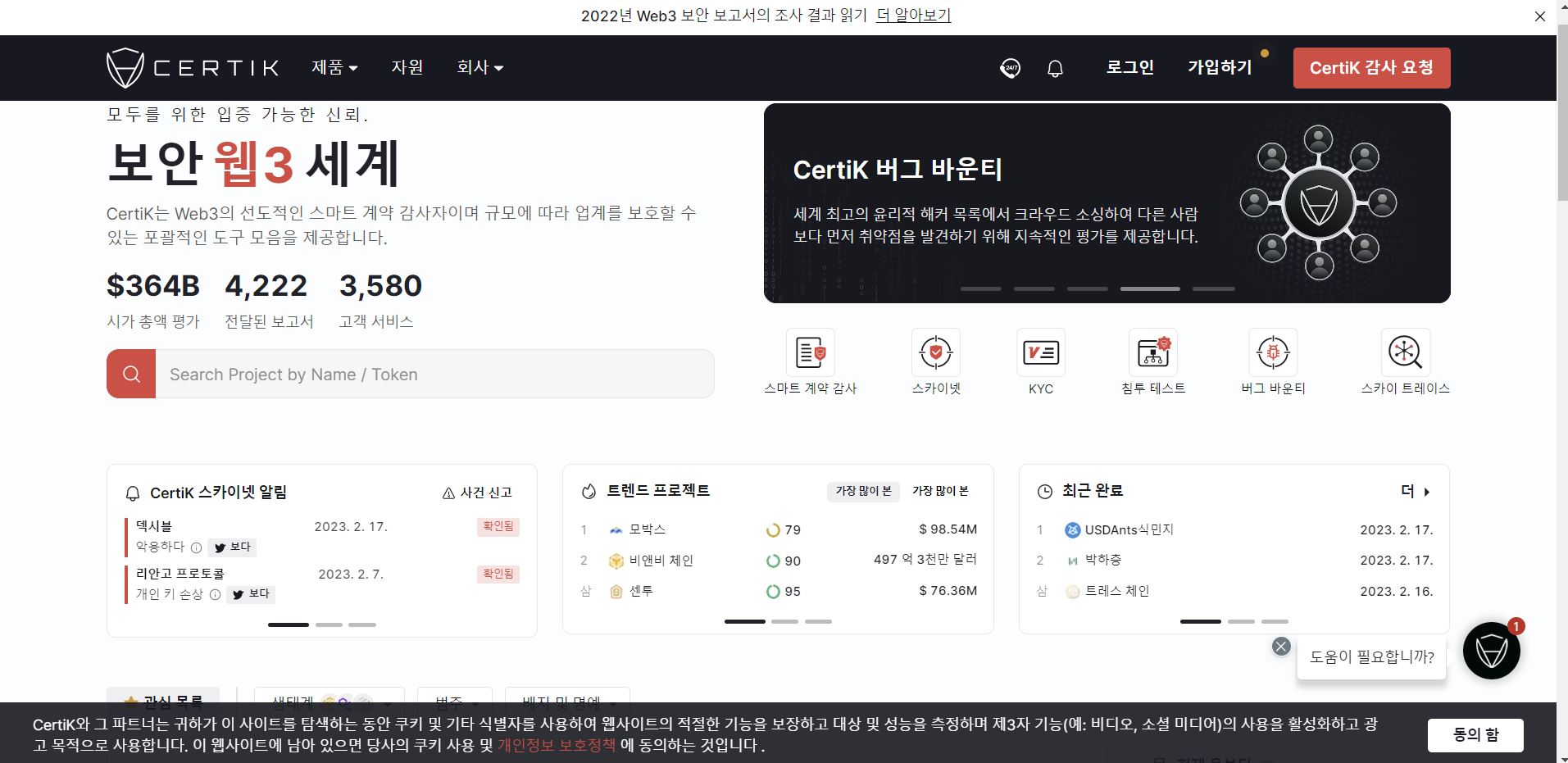This screenshot has height=763, width=1568.
Task: Click the 확인됨 badge for 덱시블
Action: coord(498,526)
